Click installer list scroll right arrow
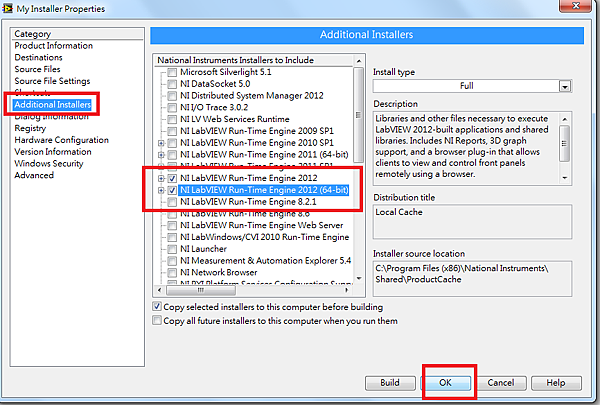This screenshot has width=600, height=405. pyautogui.click(x=346, y=290)
